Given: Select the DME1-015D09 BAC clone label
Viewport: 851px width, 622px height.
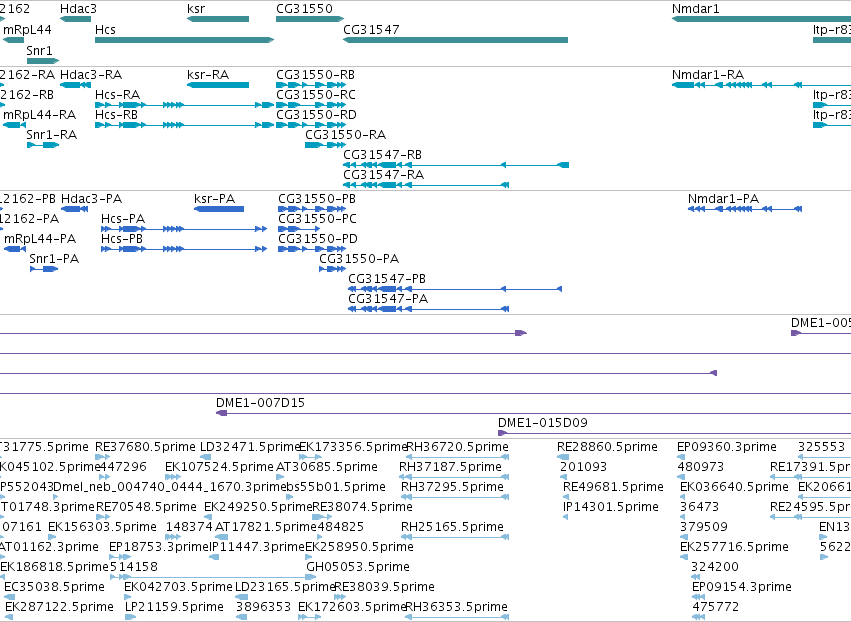Looking at the screenshot, I should [x=543, y=423].
